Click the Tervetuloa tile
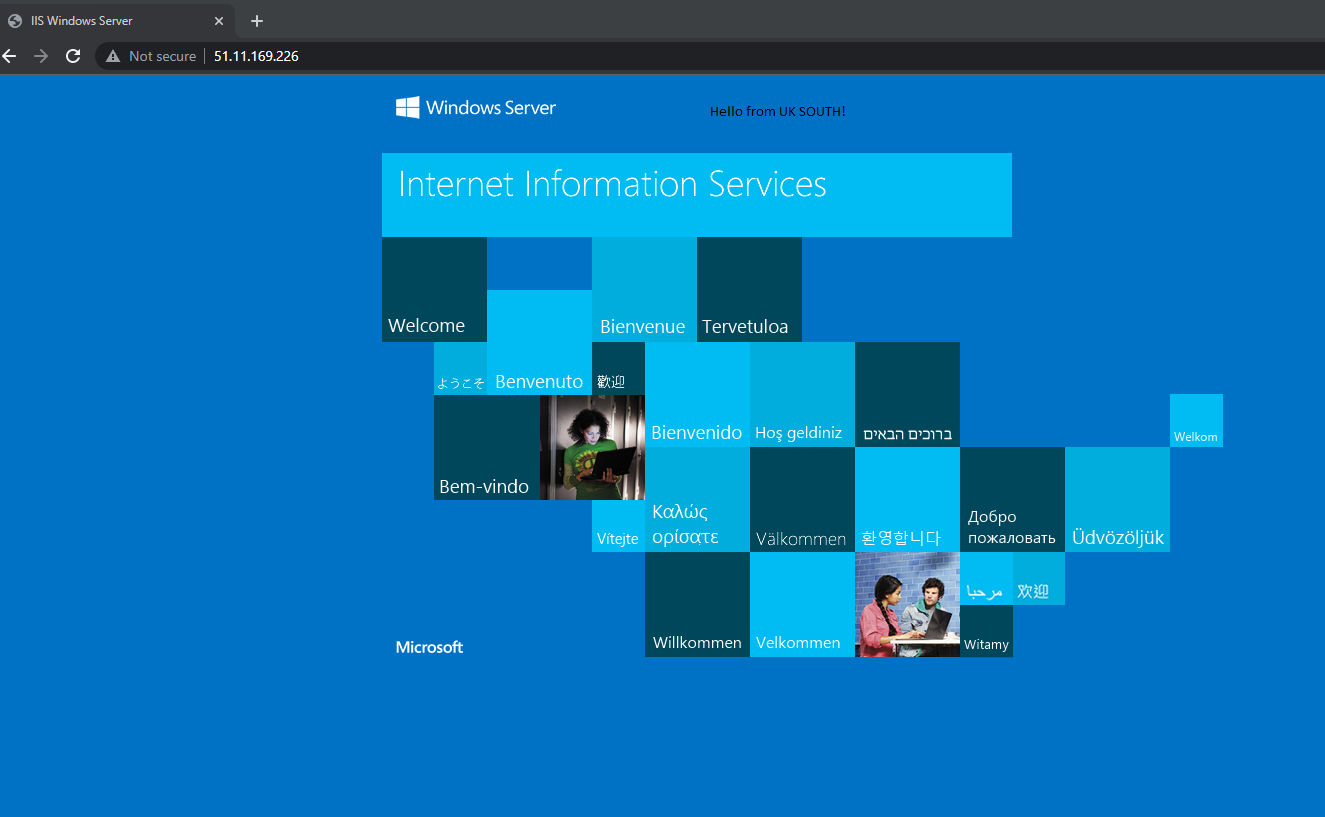Screen dimensions: 1325x817 pos(749,290)
